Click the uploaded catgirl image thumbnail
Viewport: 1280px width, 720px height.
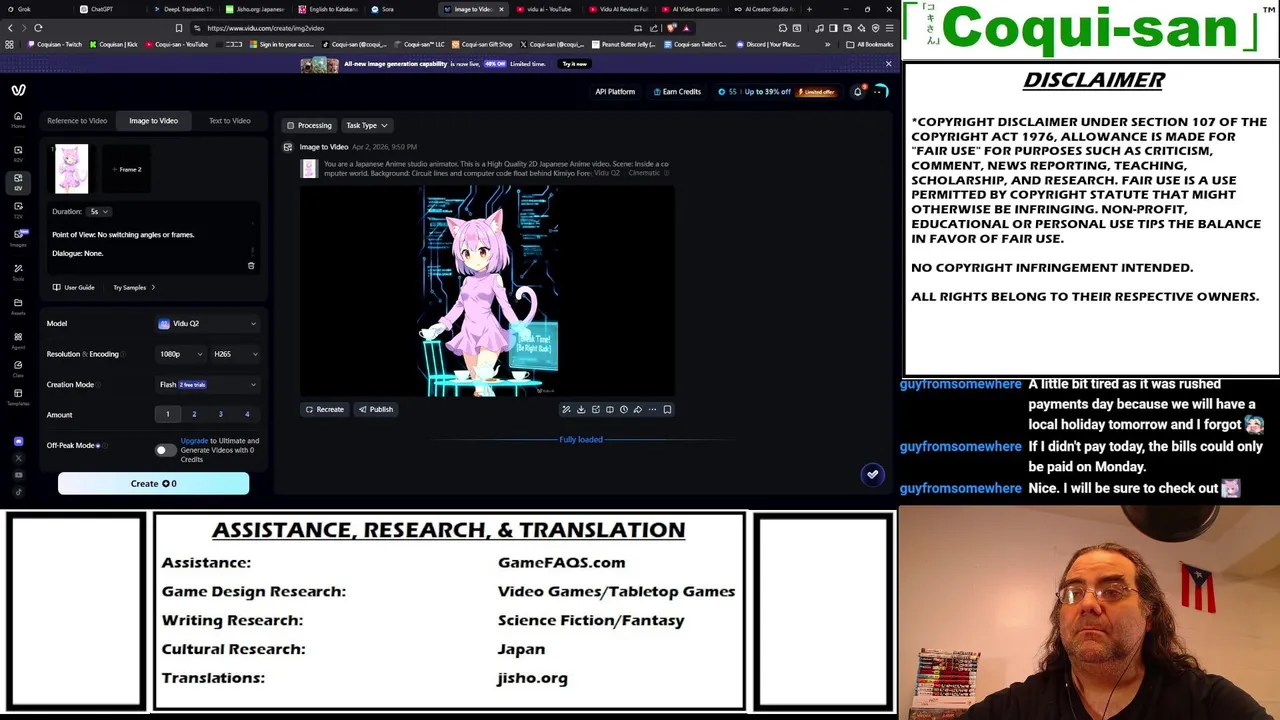[72, 169]
